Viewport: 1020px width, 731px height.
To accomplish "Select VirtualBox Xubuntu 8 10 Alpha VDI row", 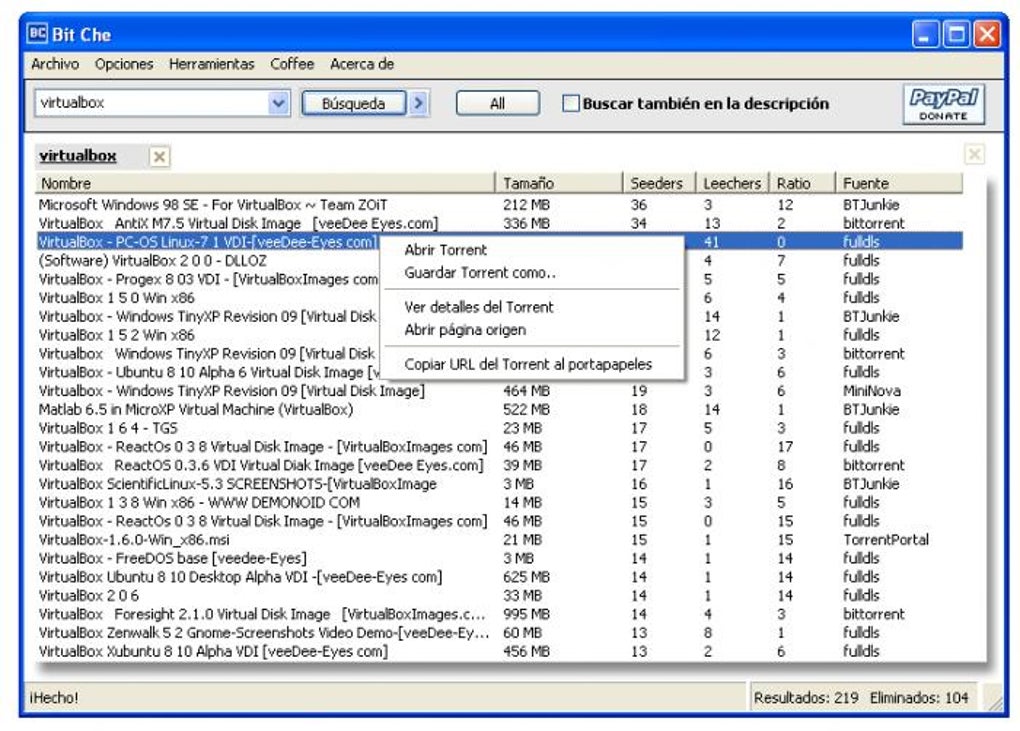I will point(499,652).
